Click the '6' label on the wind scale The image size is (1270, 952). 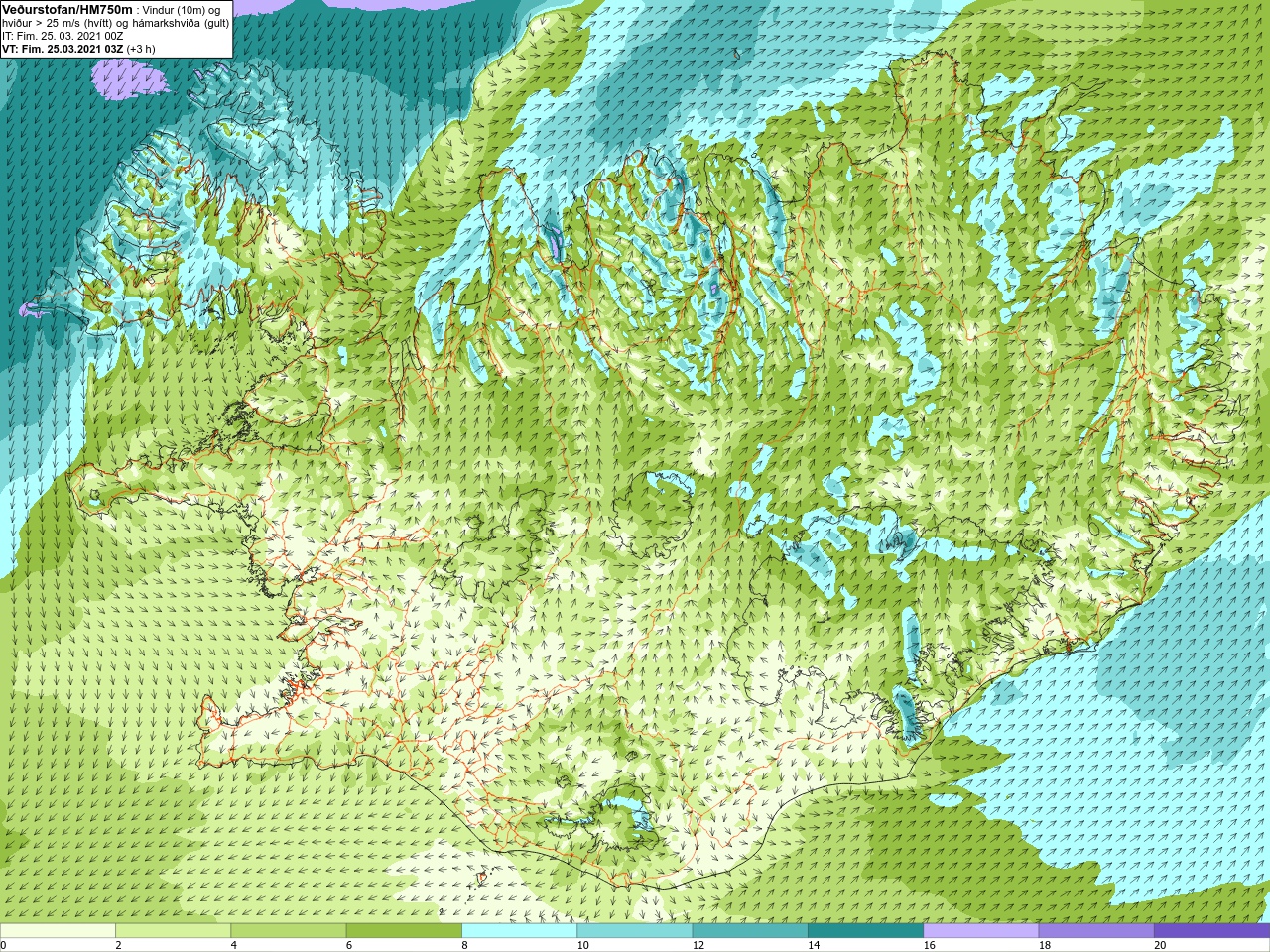(x=349, y=945)
